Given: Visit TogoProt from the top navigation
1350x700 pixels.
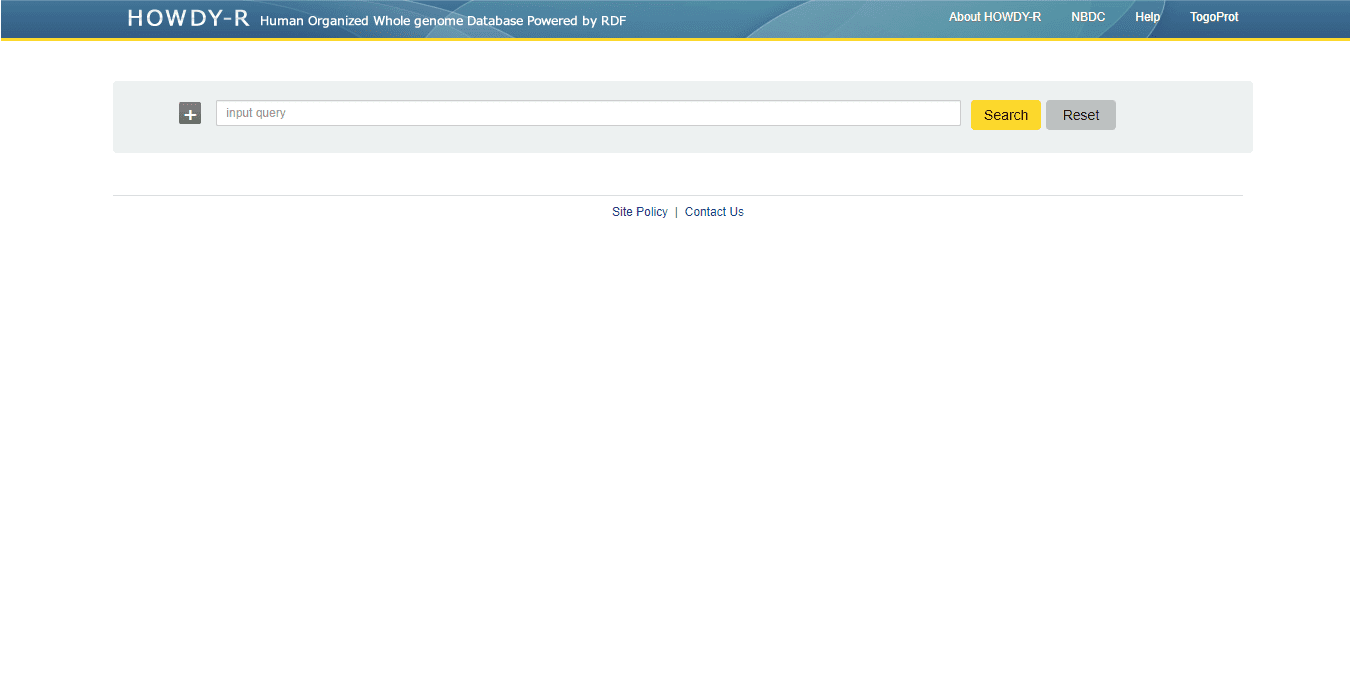Looking at the screenshot, I should coord(1214,17).
